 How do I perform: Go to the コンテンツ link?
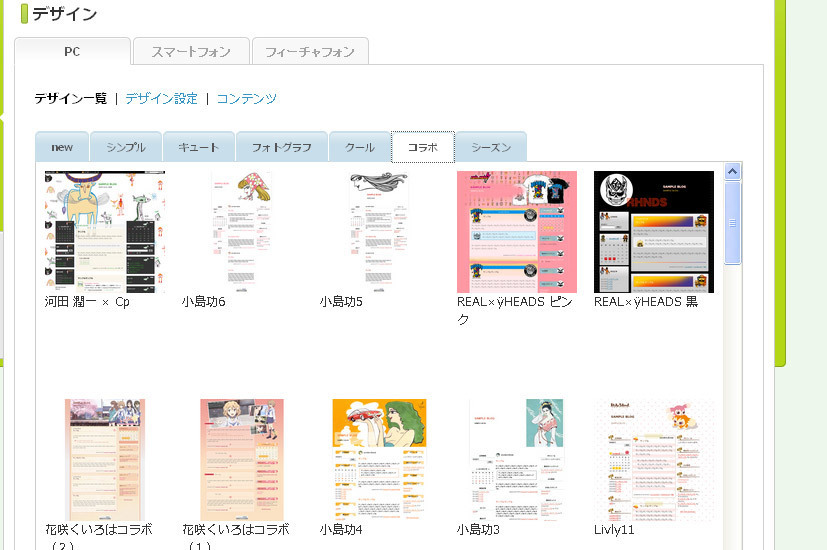[246, 99]
